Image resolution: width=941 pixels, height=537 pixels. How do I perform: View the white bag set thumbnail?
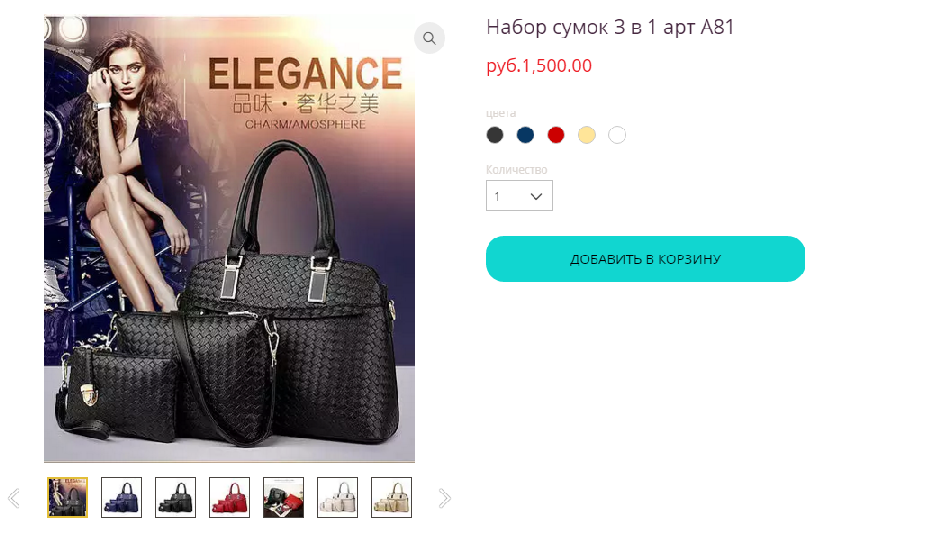tap(338, 497)
